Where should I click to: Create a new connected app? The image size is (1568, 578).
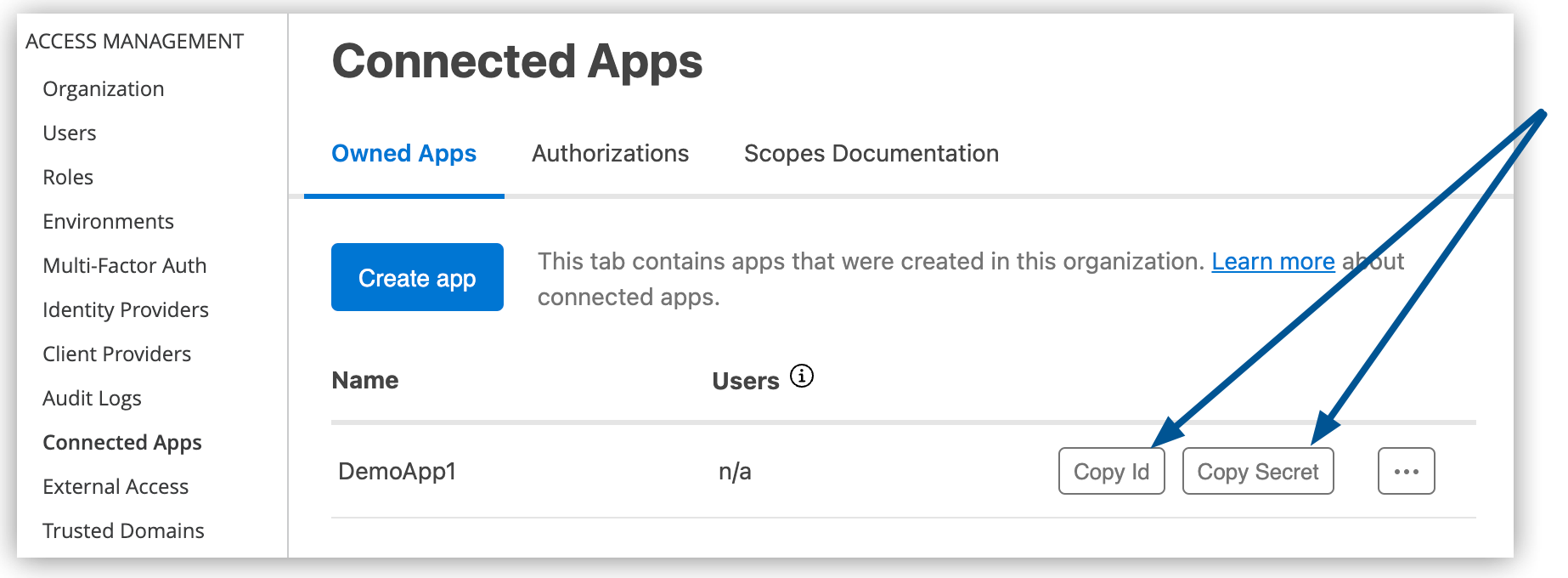(417, 277)
